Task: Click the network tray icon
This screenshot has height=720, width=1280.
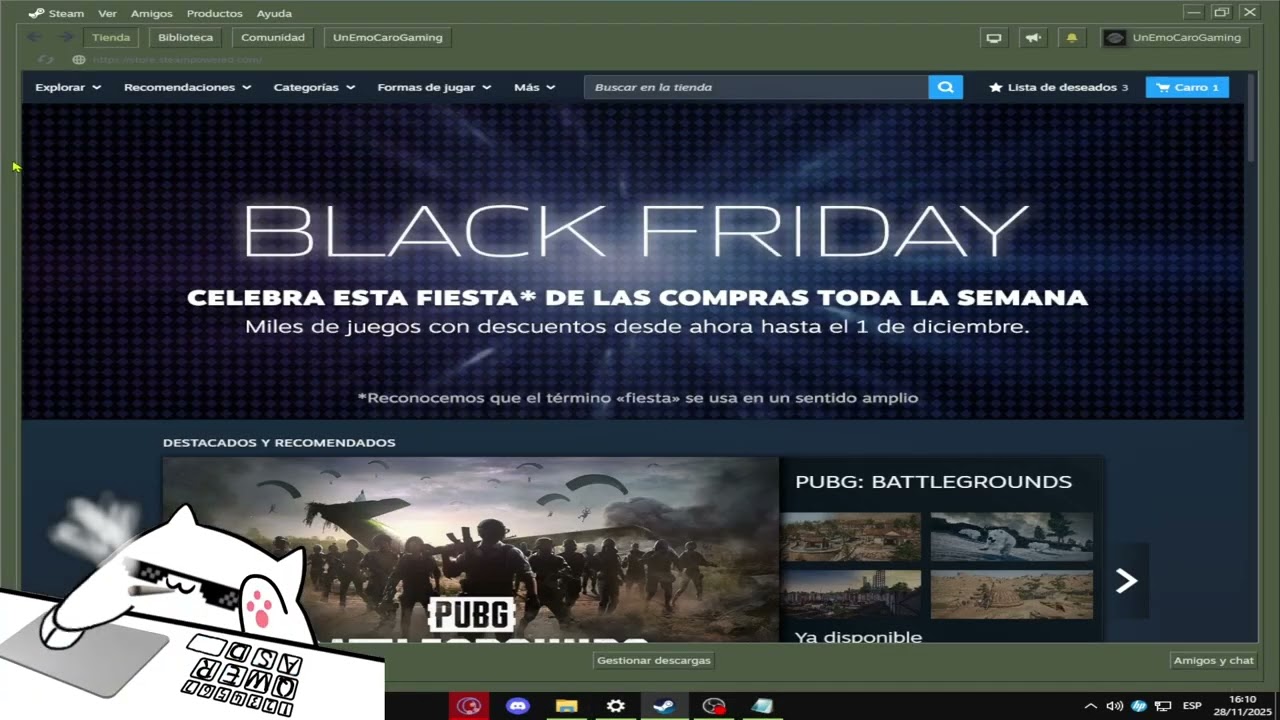Action: pyautogui.click(x=1163, y=706)
